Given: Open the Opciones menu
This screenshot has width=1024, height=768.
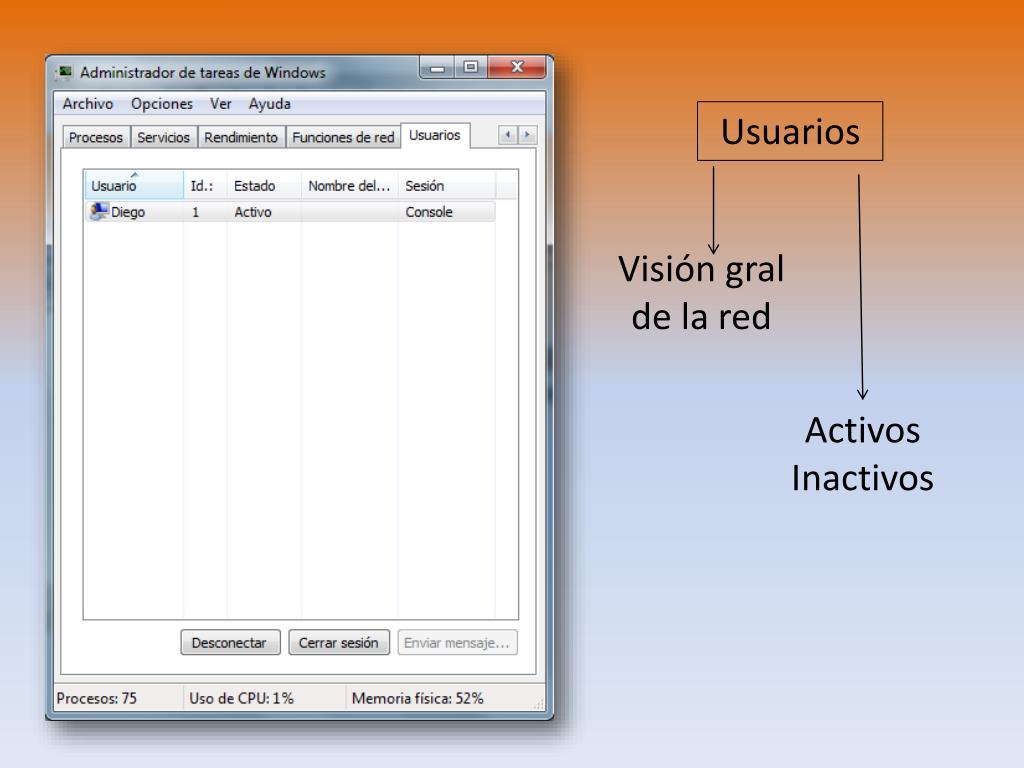Looking at the screenshot, I should click(162, 104).
